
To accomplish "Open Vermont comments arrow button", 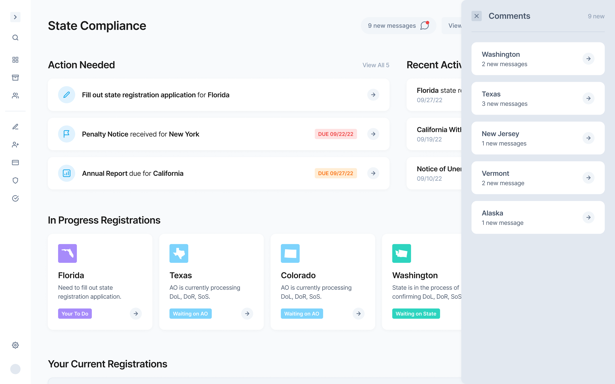I will click(x=588, y=178).
